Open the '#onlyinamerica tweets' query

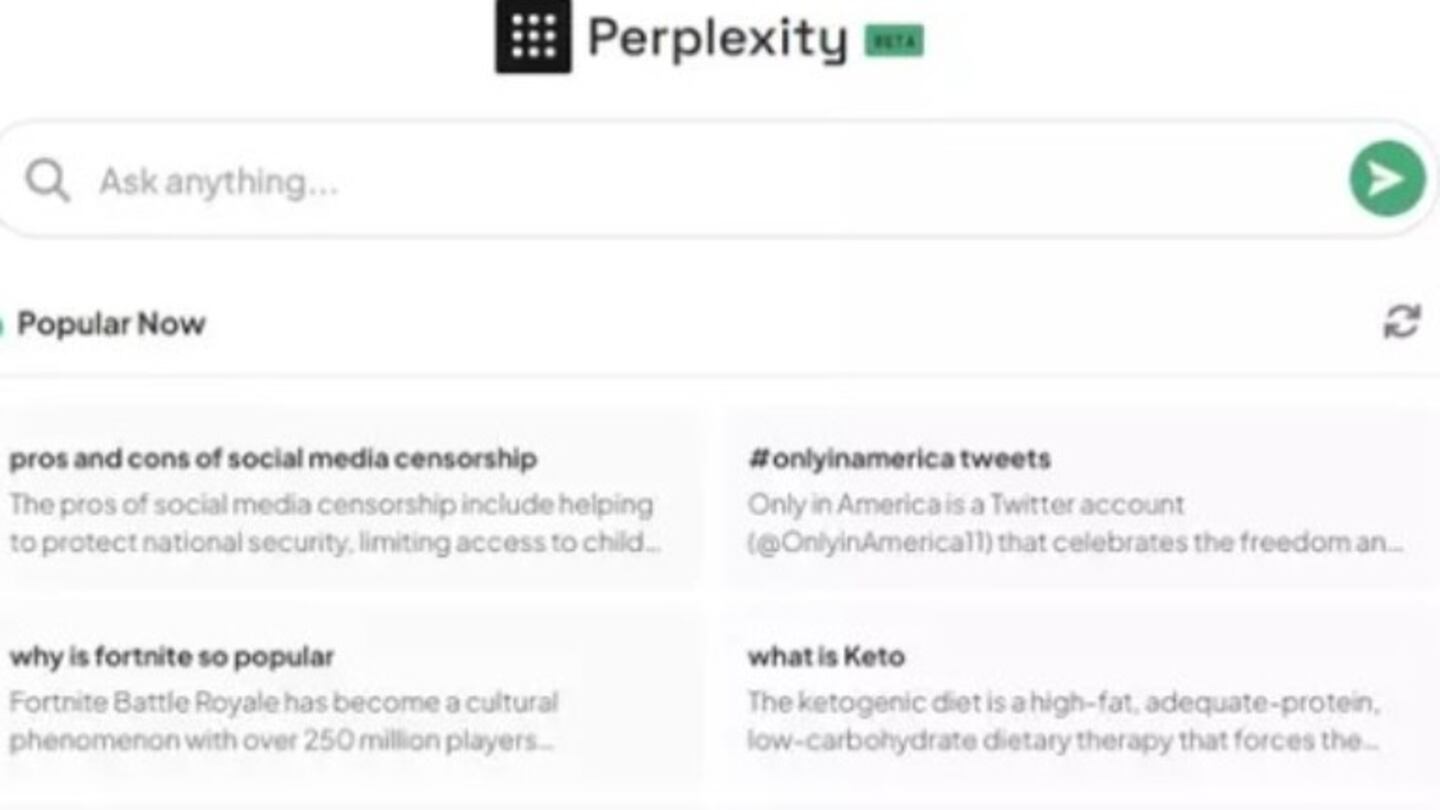tap(899, 459)
